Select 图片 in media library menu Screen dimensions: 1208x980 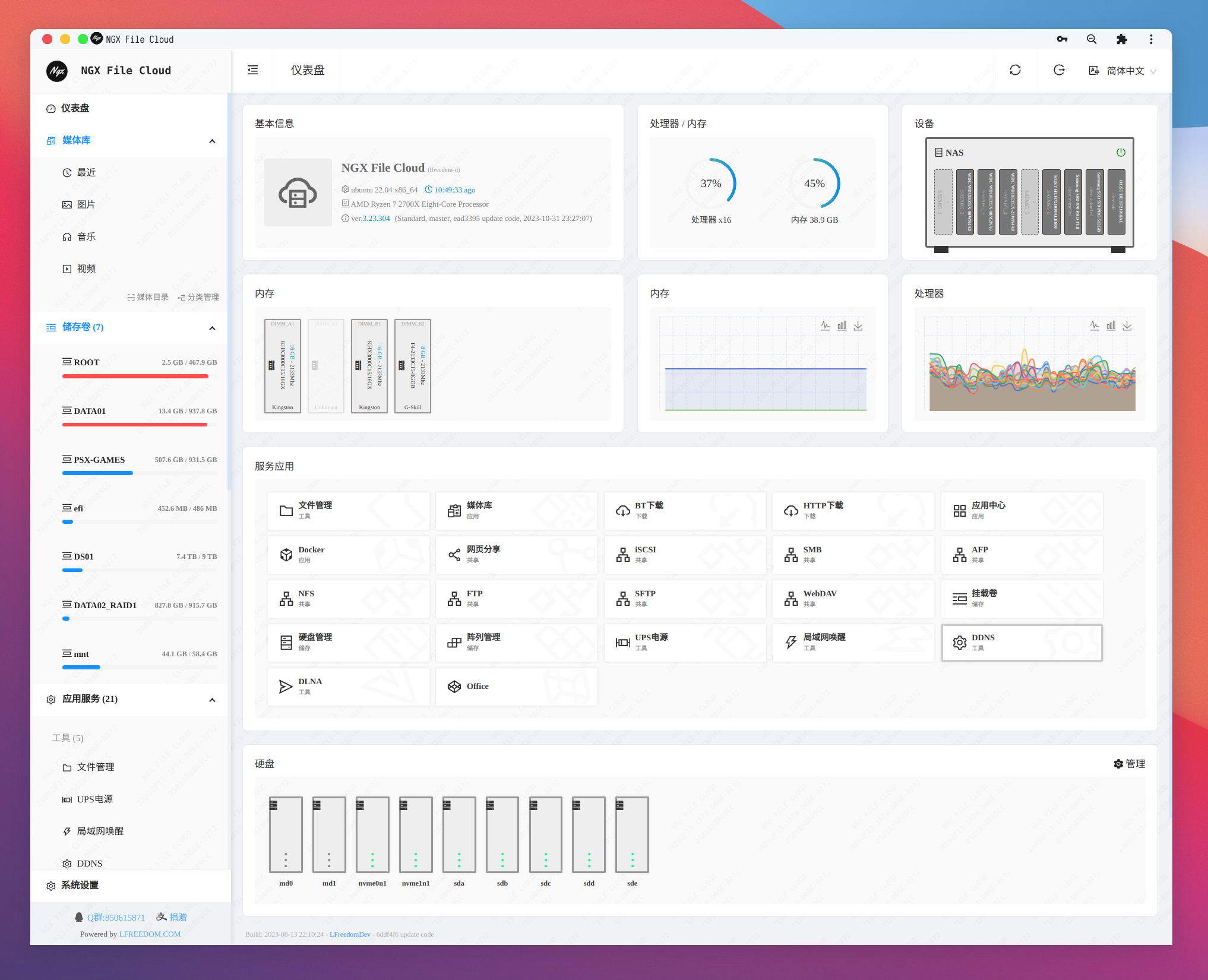[x=86, y=204]
